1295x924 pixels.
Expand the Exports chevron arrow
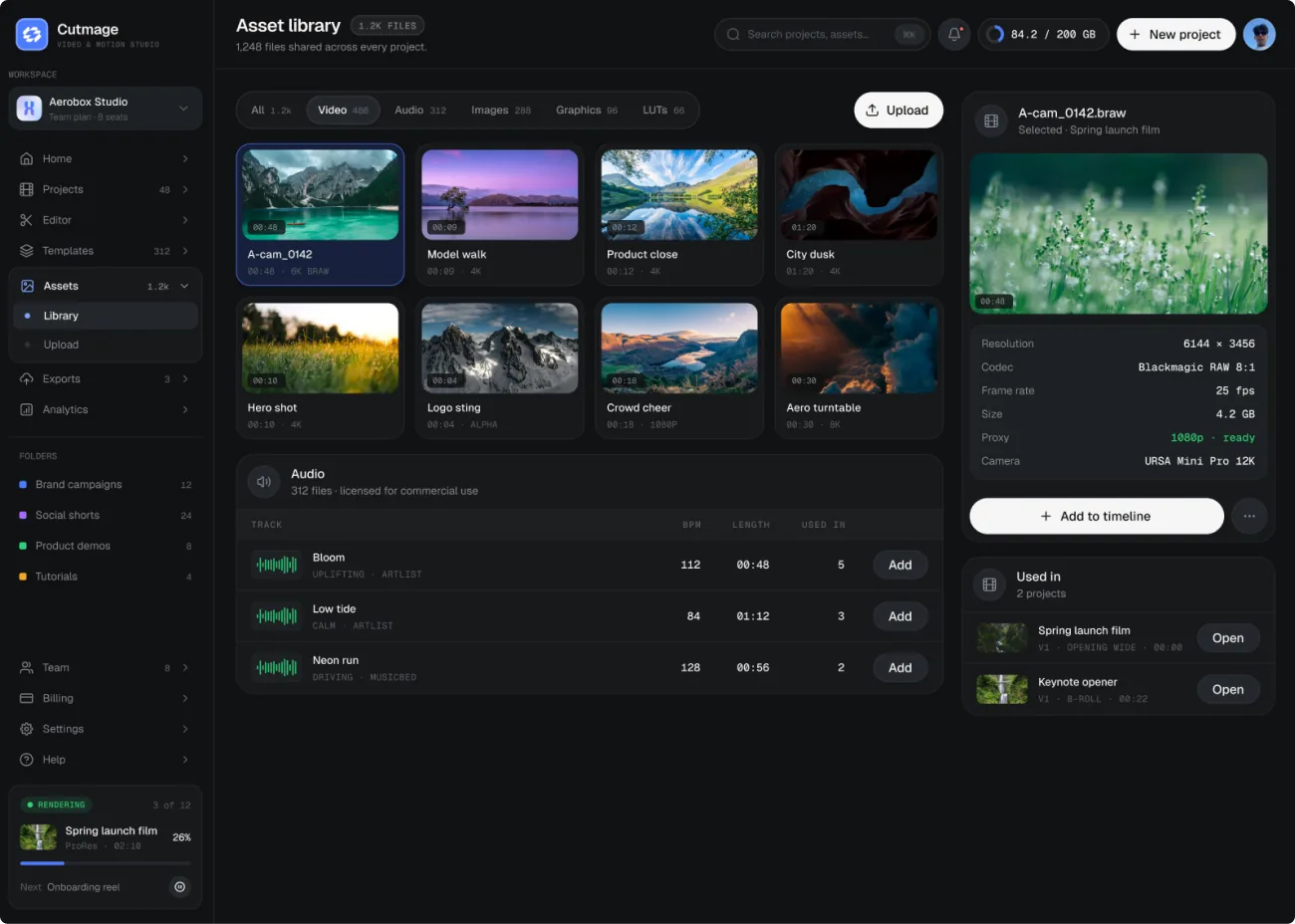185,379
